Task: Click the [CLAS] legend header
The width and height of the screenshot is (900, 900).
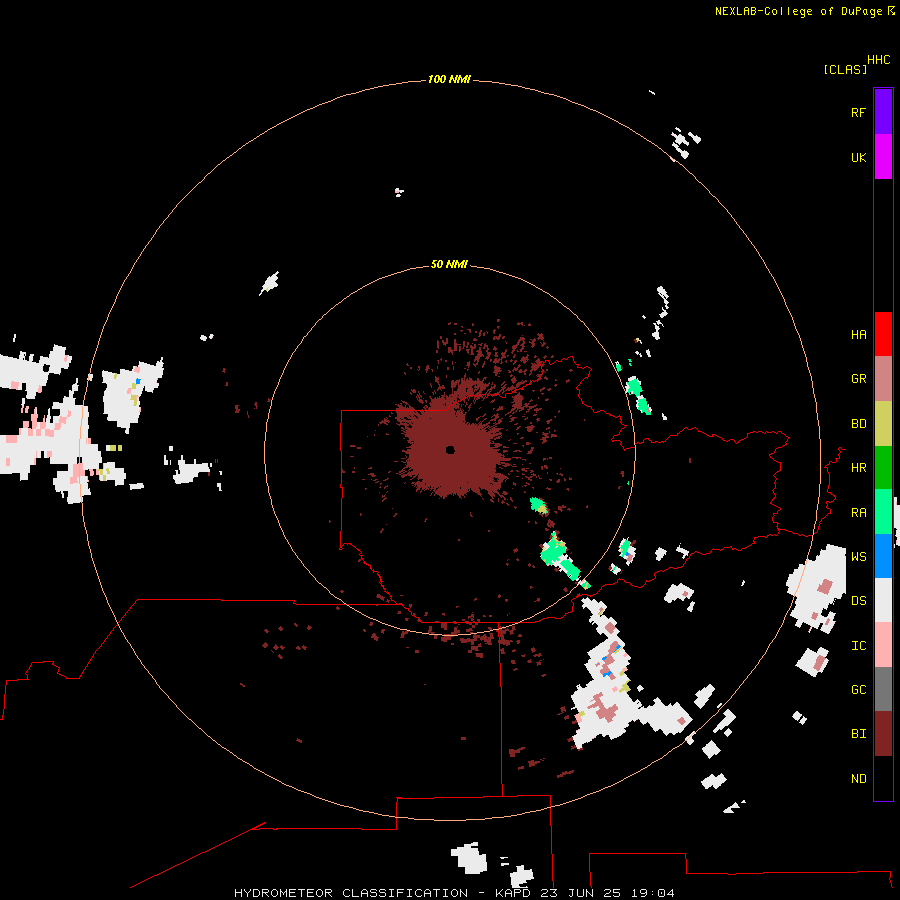Action: coord(845,69)
